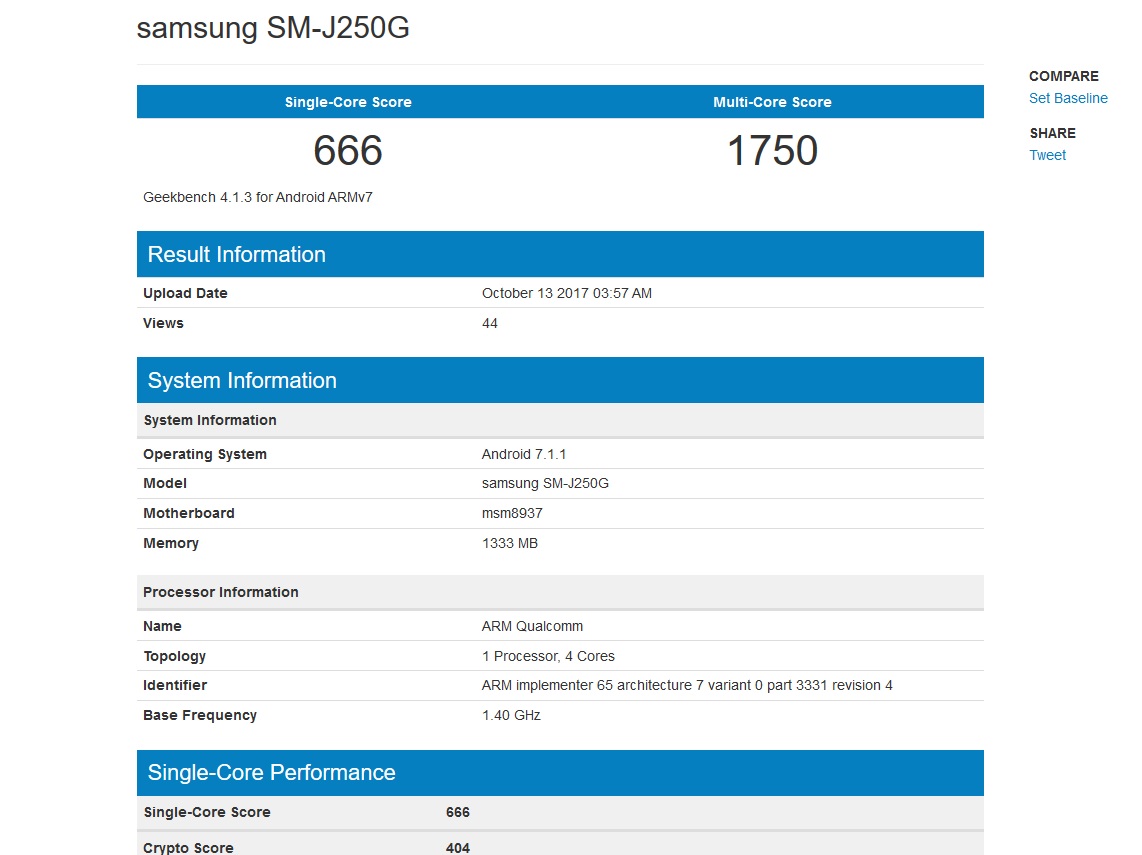Image resolution: width=1142 pixels, height=855 pixels.
Task: Select the Operating System label
Action: 205,454
